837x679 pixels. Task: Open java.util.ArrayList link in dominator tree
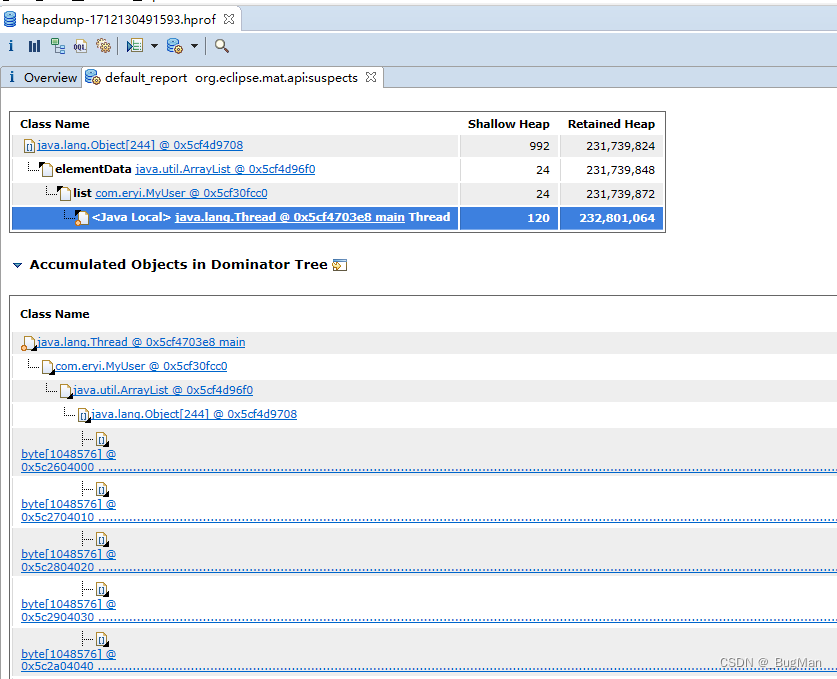coord(163,390)
